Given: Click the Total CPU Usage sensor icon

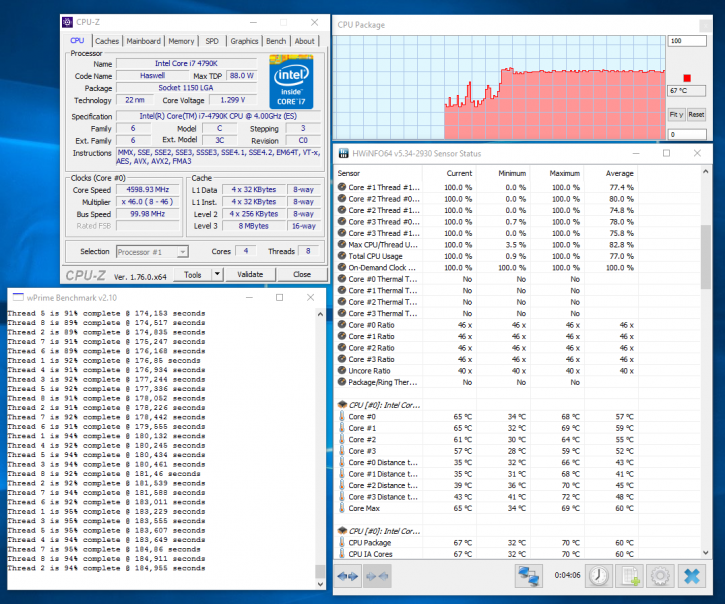Looking at the screenshot, I should point(342,256).
